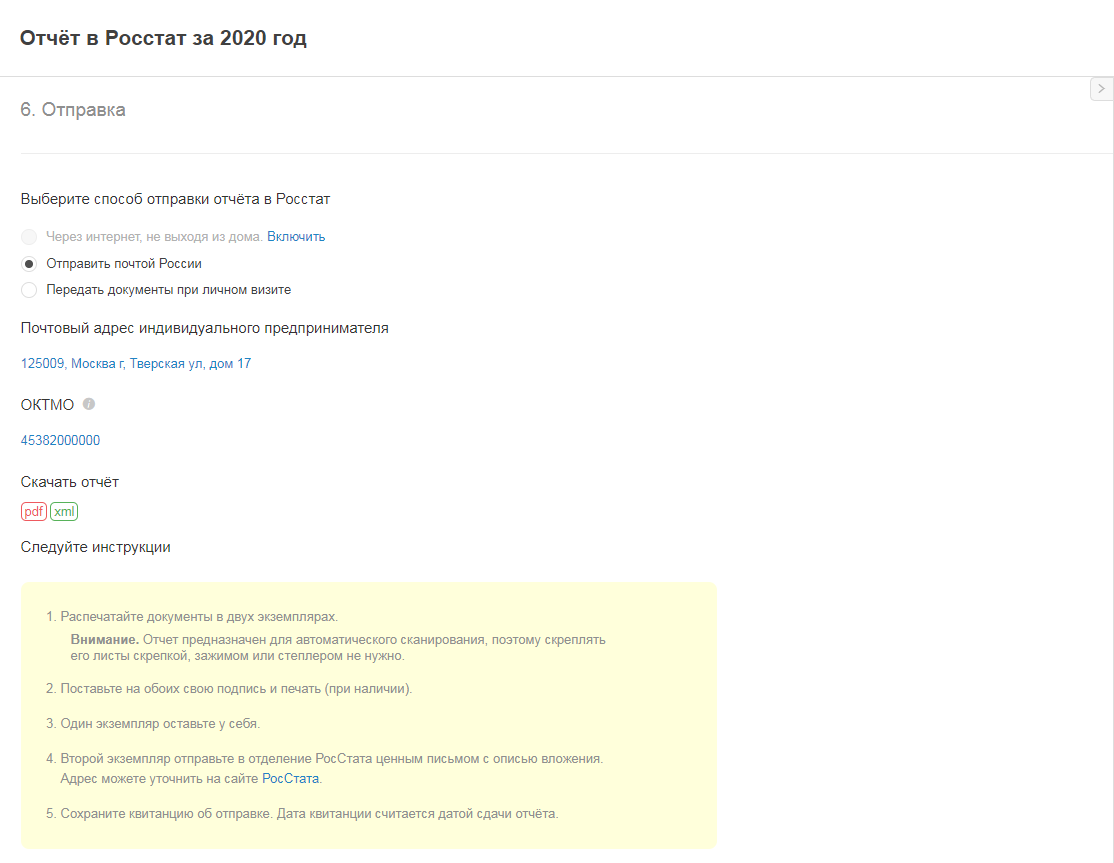Click the '6. Отправка' section header

pyautogui.click(x=73, y=110)
